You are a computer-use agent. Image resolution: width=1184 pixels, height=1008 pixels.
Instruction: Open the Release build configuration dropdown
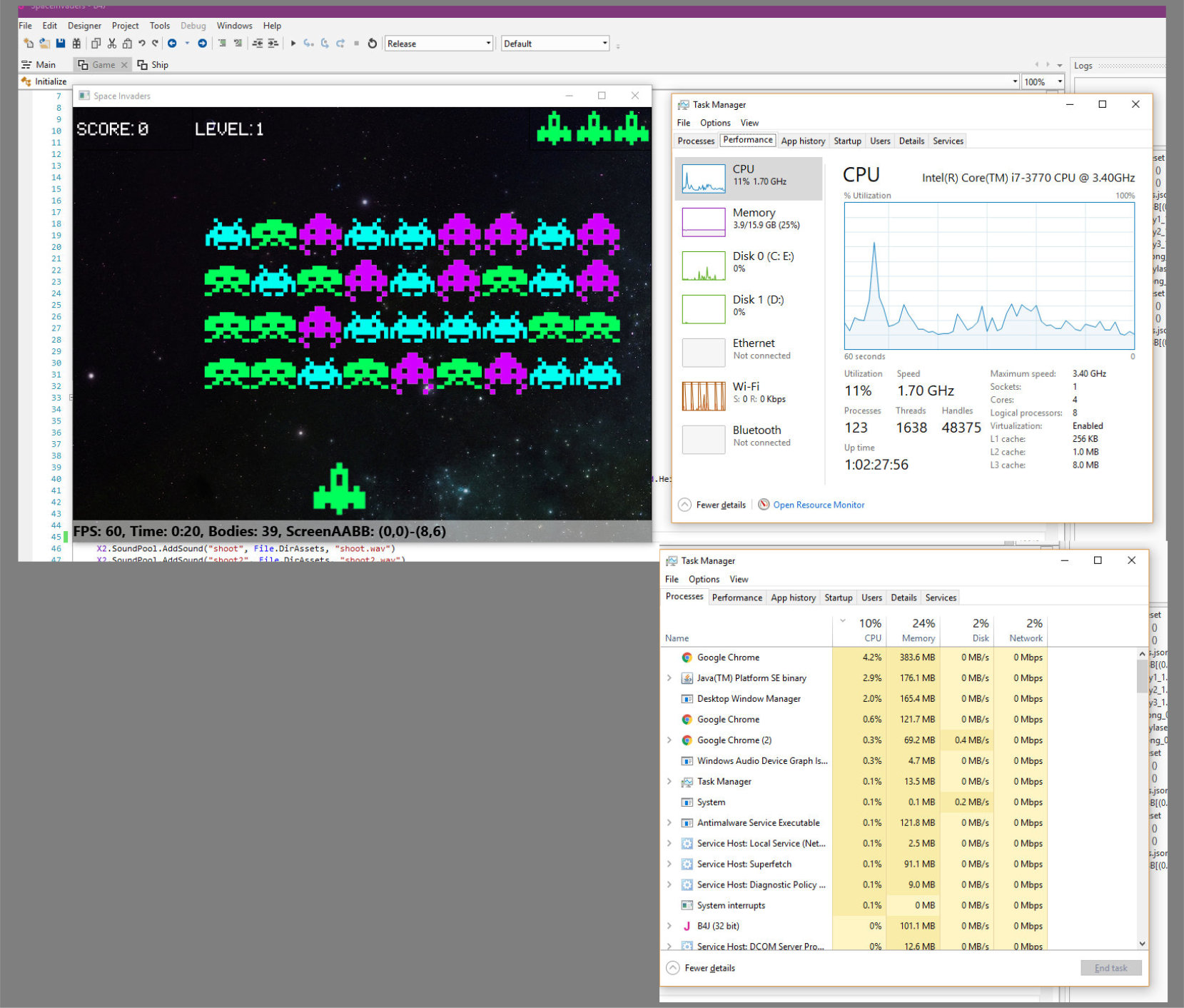coord(439,44)
